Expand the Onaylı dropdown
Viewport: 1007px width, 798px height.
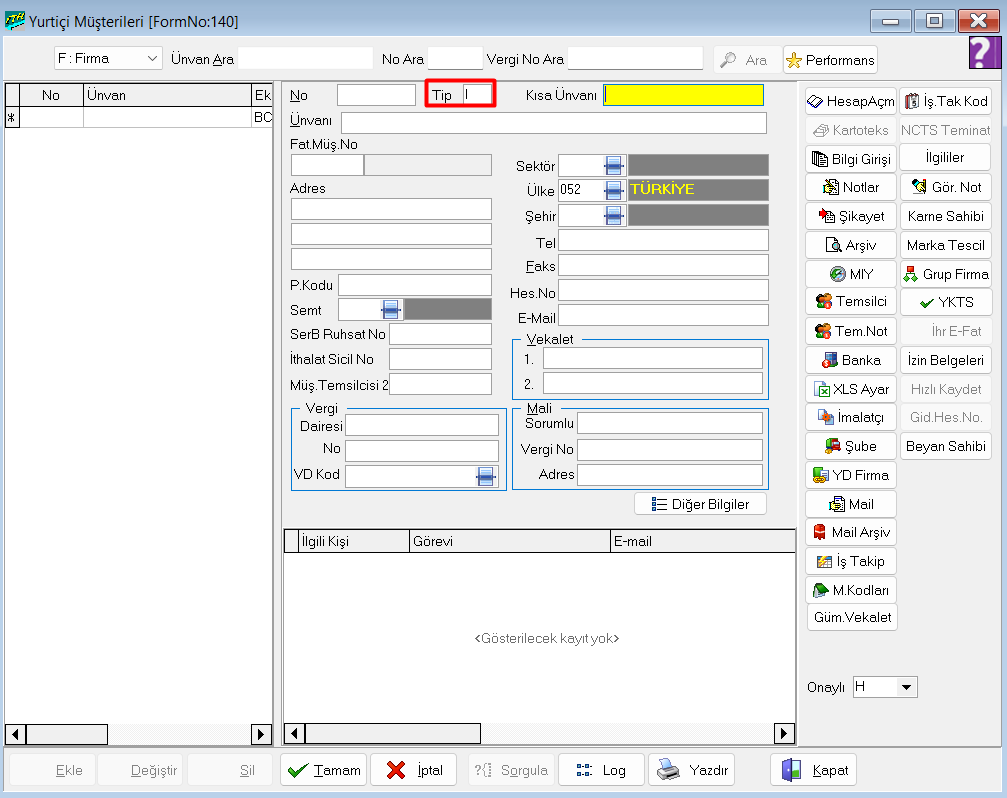tap(906, 687)
